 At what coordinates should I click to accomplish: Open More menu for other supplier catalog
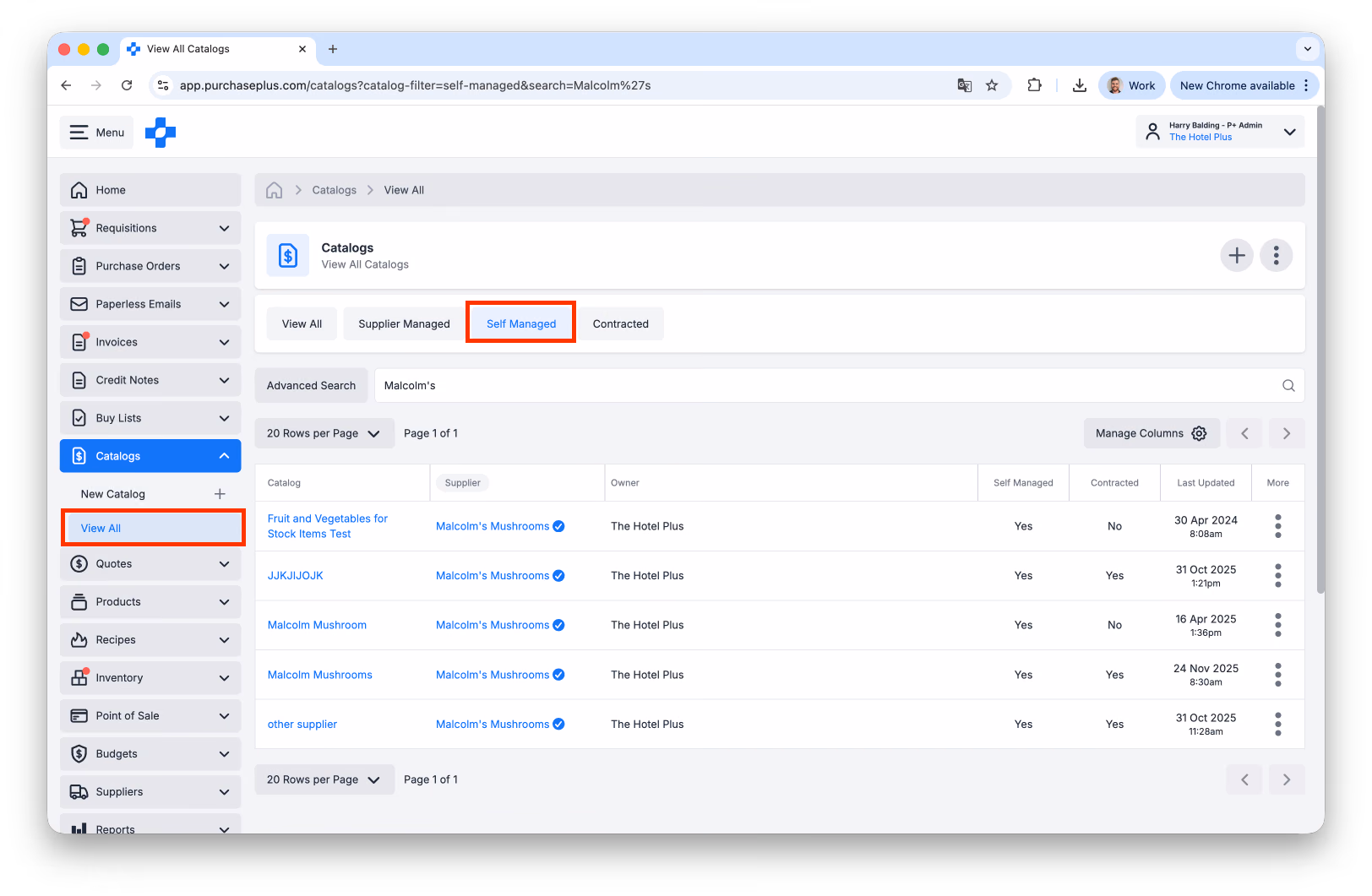click(1278, 725)
